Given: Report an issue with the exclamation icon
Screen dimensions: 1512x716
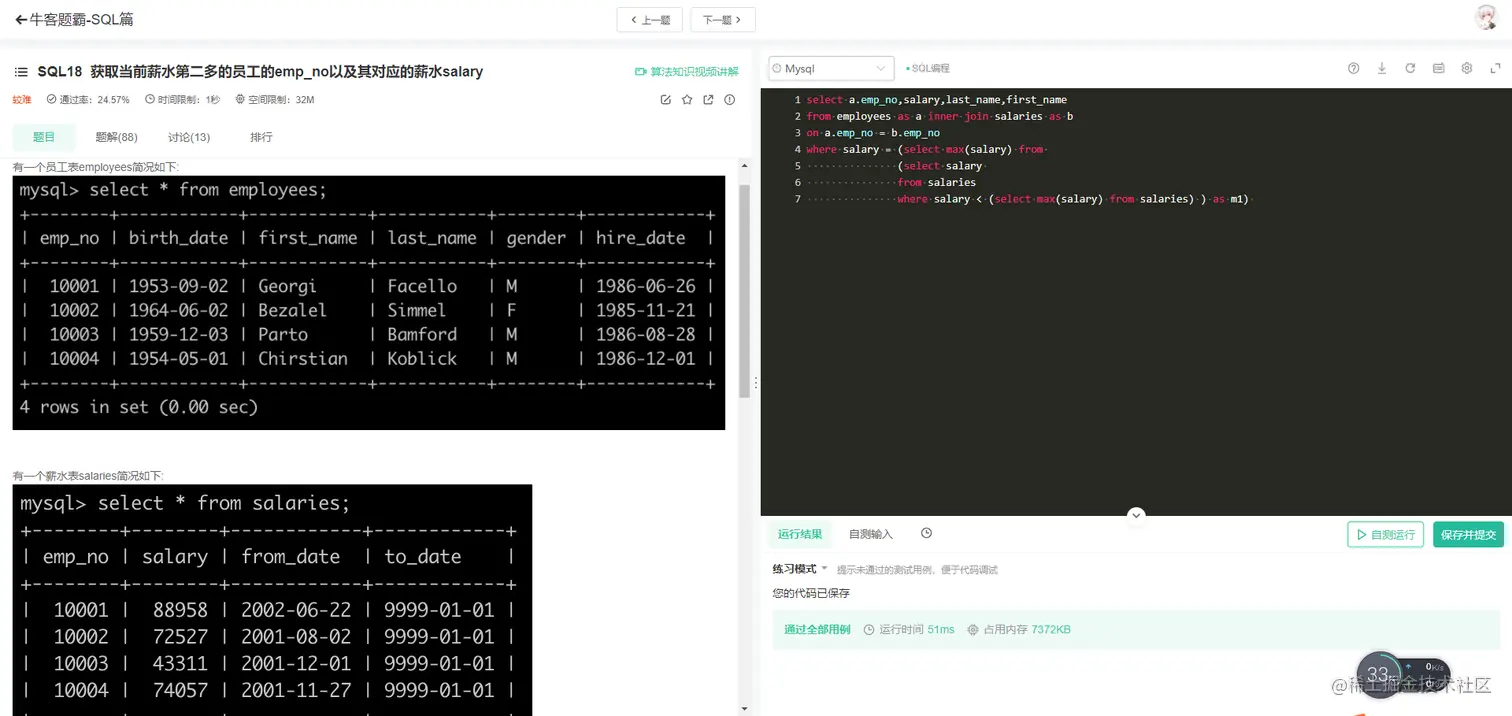Looking at the screenshot, I should tap(730, 100).
